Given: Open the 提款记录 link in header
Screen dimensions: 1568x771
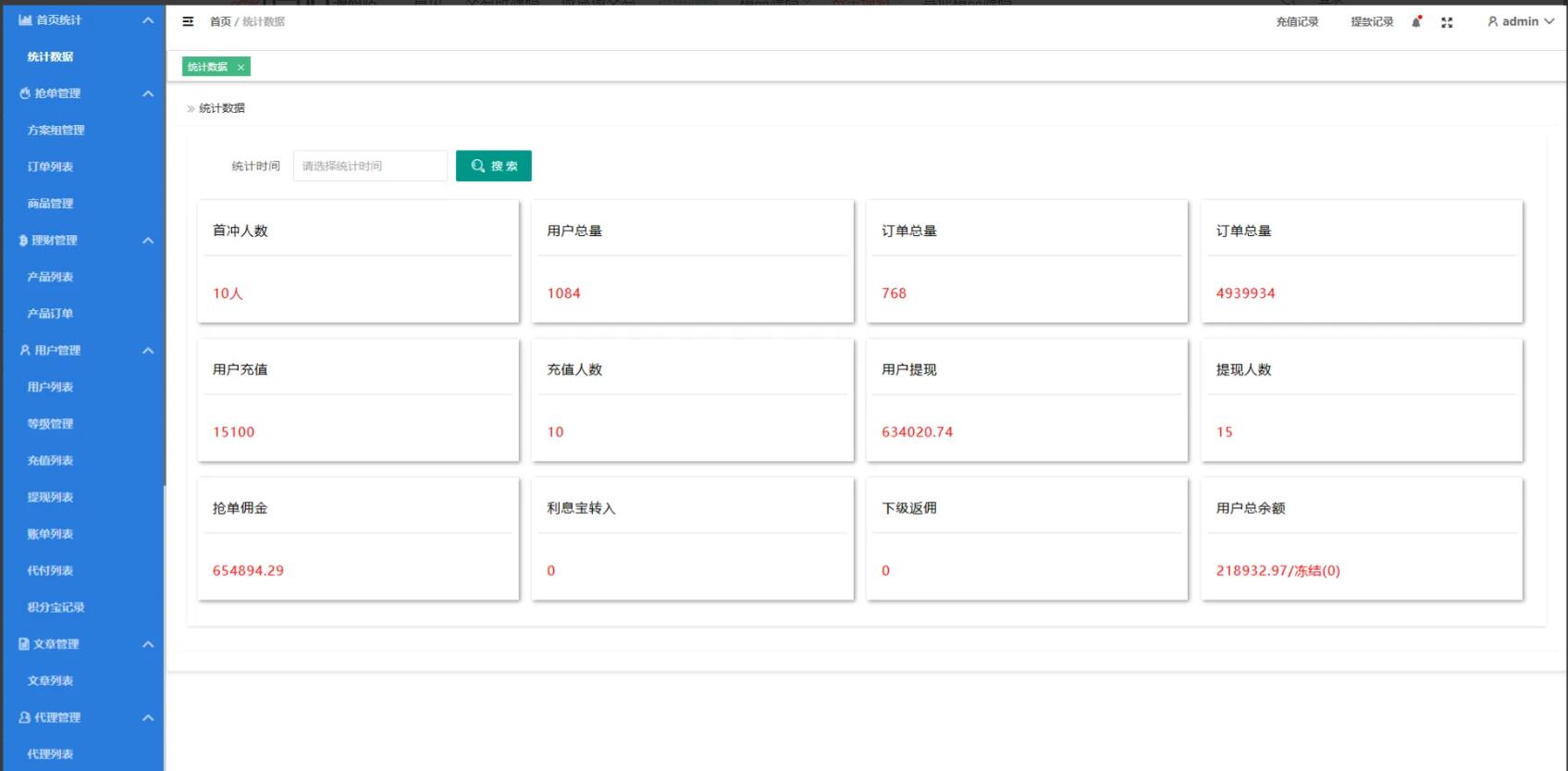Looking at the screenshot, I should (x=1371, y=22).
